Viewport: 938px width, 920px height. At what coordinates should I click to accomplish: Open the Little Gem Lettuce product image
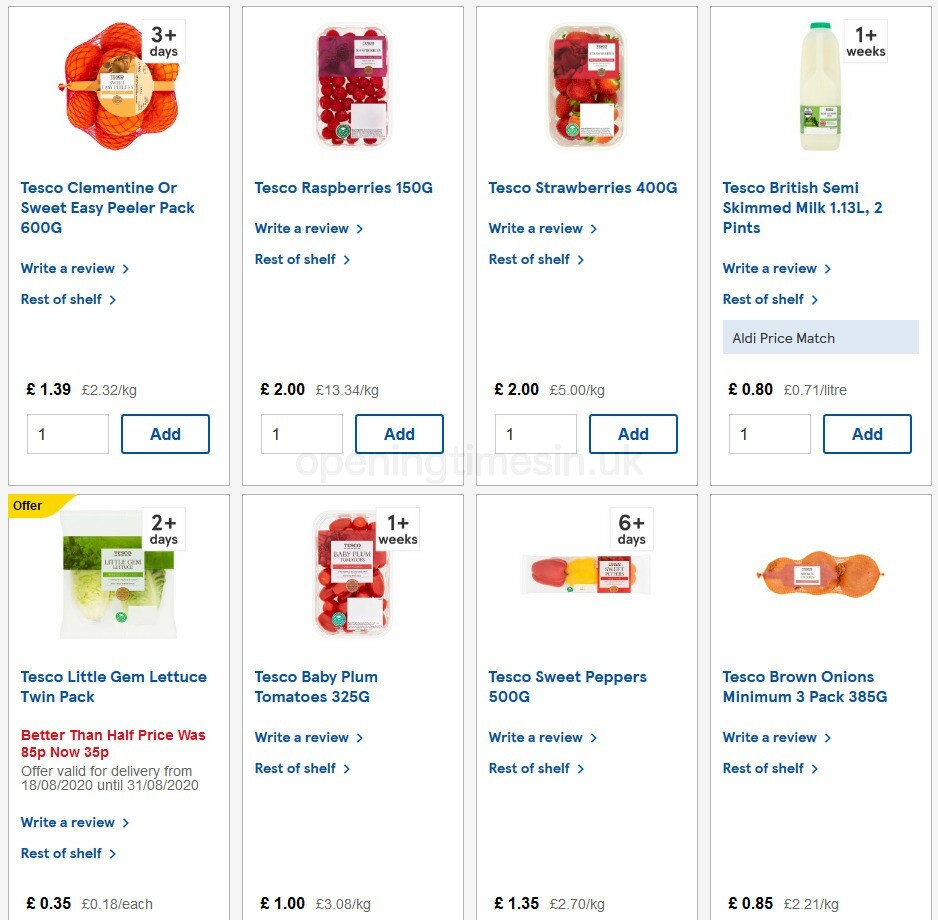pos(118,573)
